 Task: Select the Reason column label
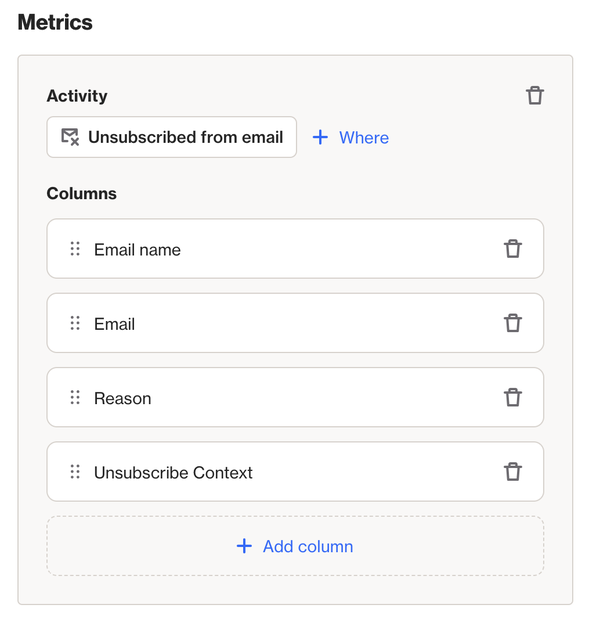(x=122, y=398)
